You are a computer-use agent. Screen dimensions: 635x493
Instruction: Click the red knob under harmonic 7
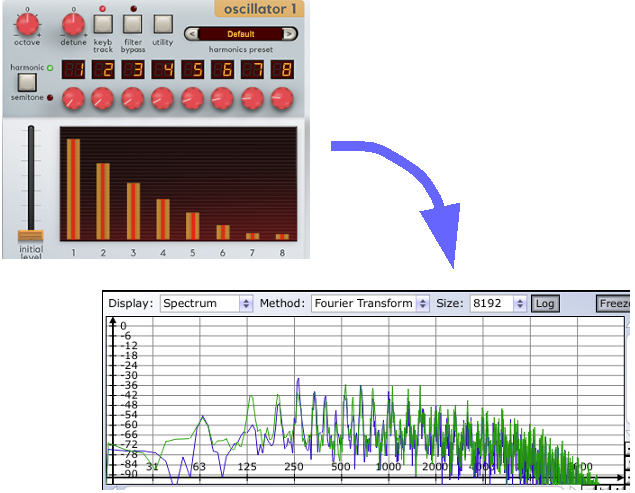coord(252,98)
